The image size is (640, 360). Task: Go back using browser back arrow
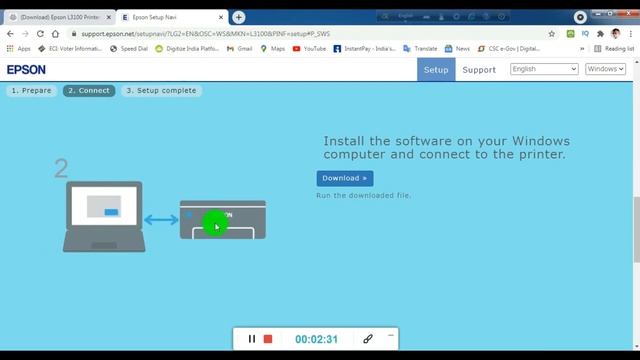click(10, 34)
